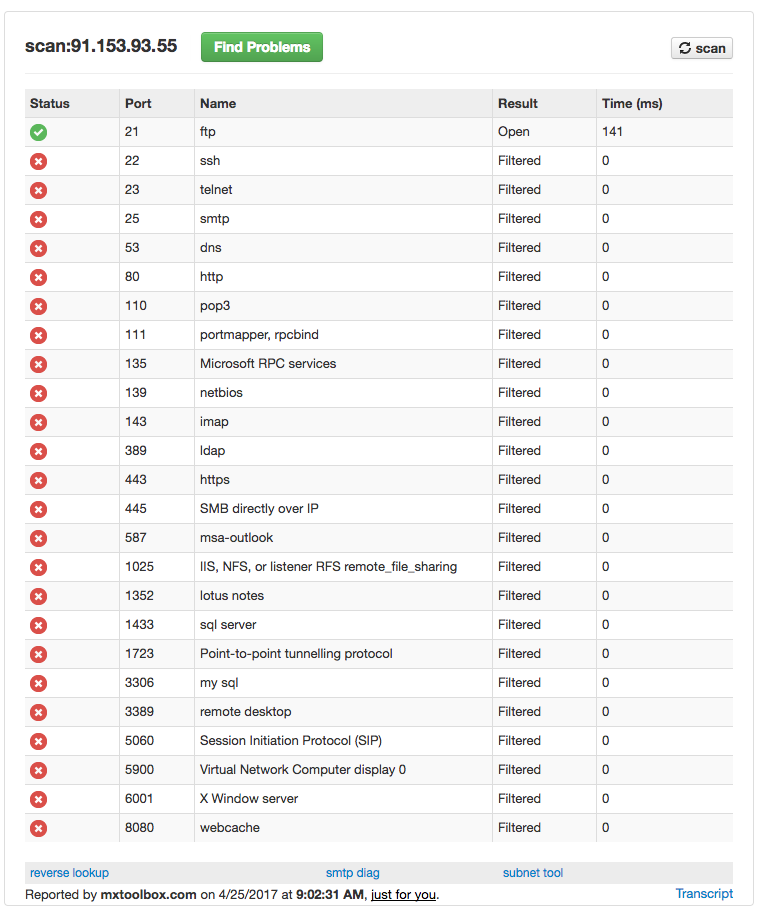
Task: Open the smtp diag link
Action: click(x=352, y=873)
